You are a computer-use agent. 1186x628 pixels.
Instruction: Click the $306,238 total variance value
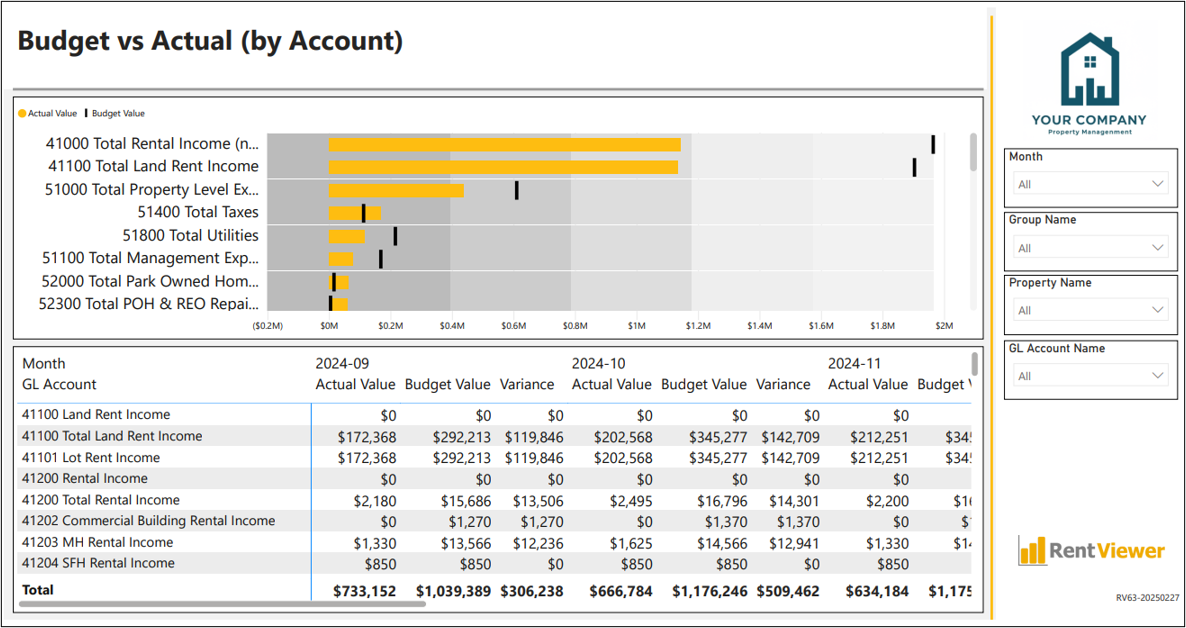pyautogui.click(x=532, y=591)
